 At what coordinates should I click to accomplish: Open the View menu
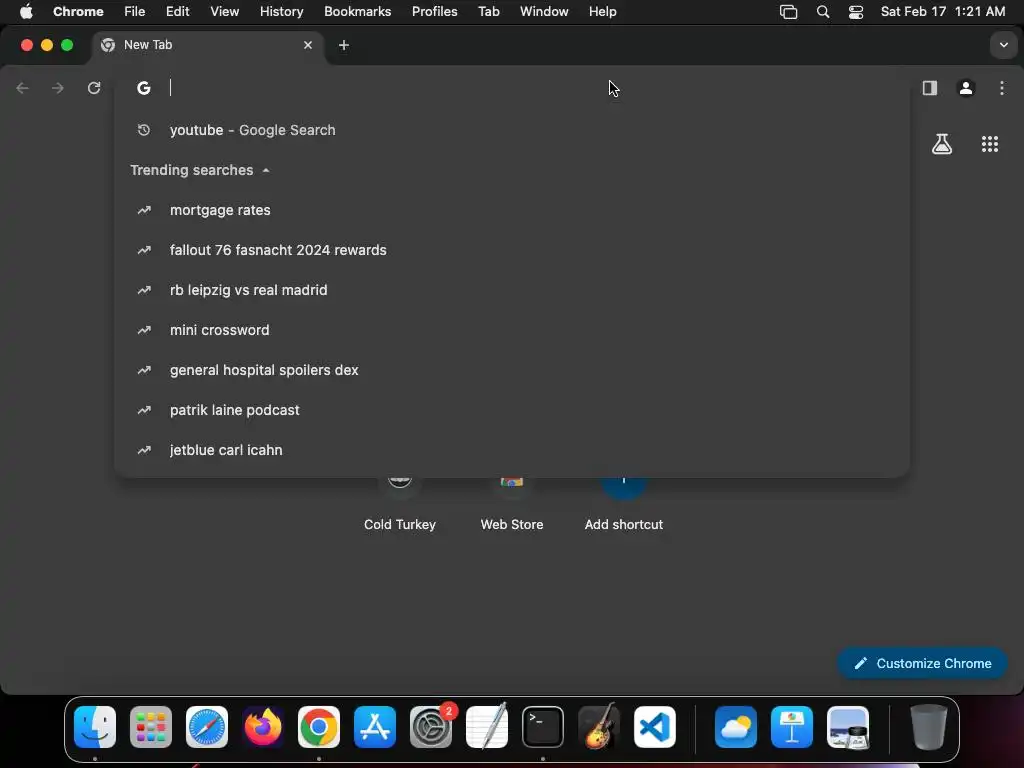tap(224, 12)
